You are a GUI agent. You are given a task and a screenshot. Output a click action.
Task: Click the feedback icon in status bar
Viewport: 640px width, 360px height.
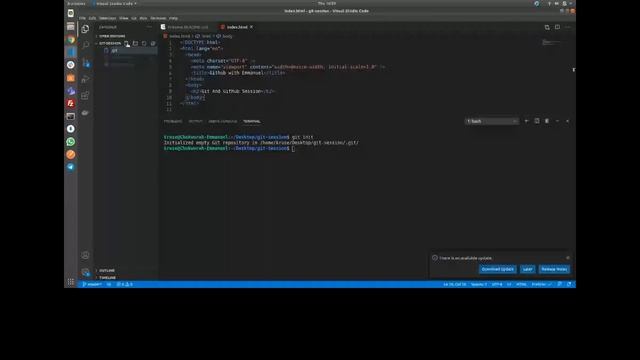[x=560, y=284]
